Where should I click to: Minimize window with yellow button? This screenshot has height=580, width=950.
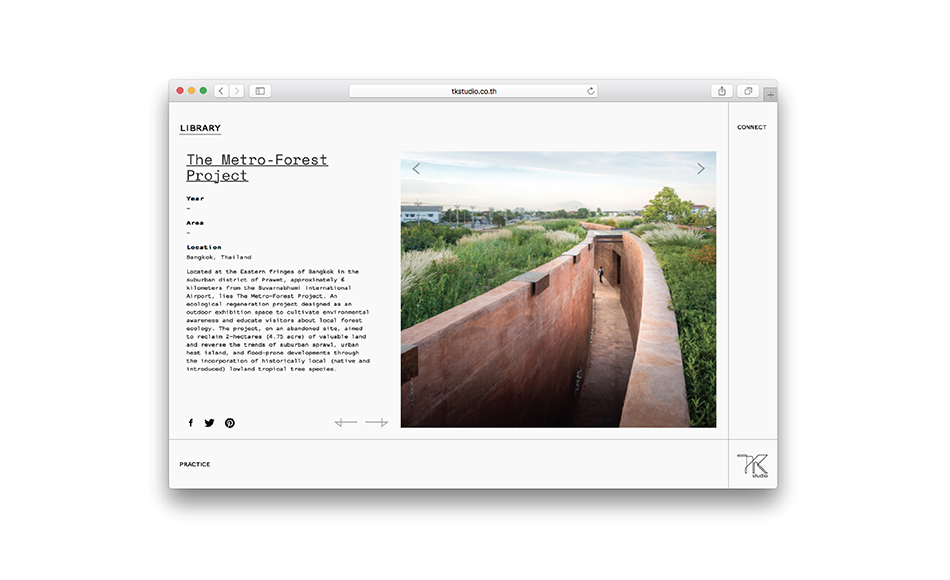point(191,91)
